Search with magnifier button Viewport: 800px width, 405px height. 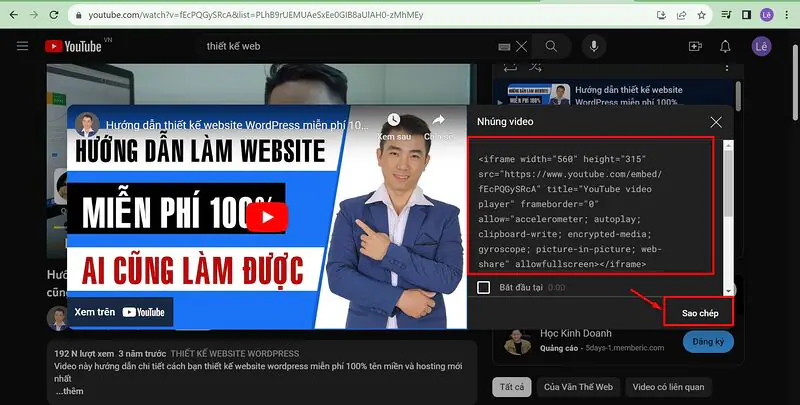(551, 46)
